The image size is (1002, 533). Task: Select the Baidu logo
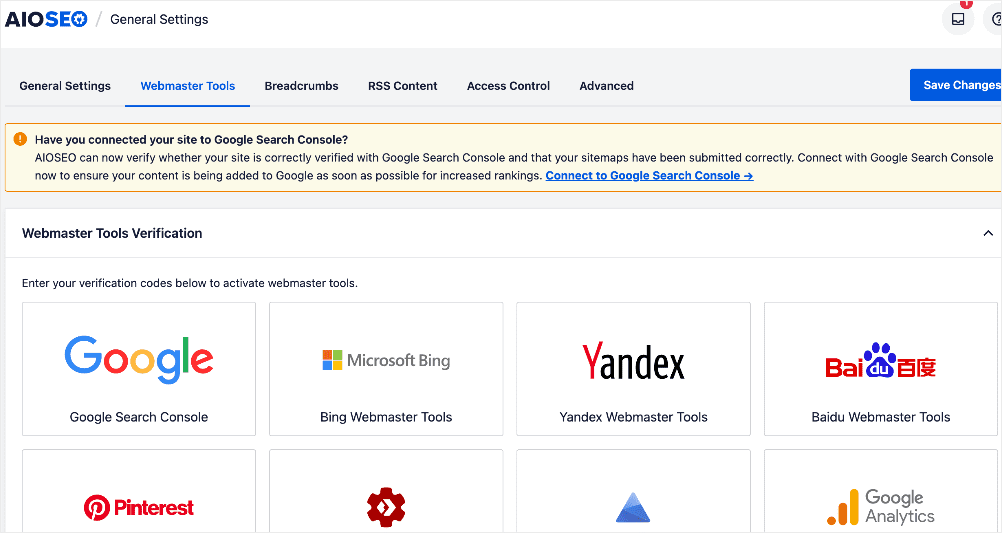(x=881, y=361)
